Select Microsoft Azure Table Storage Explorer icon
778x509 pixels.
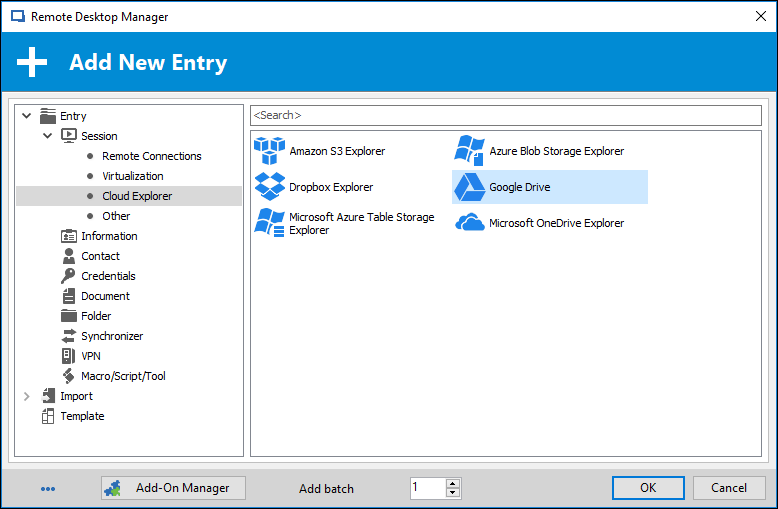pyautogui.click(x=270, y=223)
